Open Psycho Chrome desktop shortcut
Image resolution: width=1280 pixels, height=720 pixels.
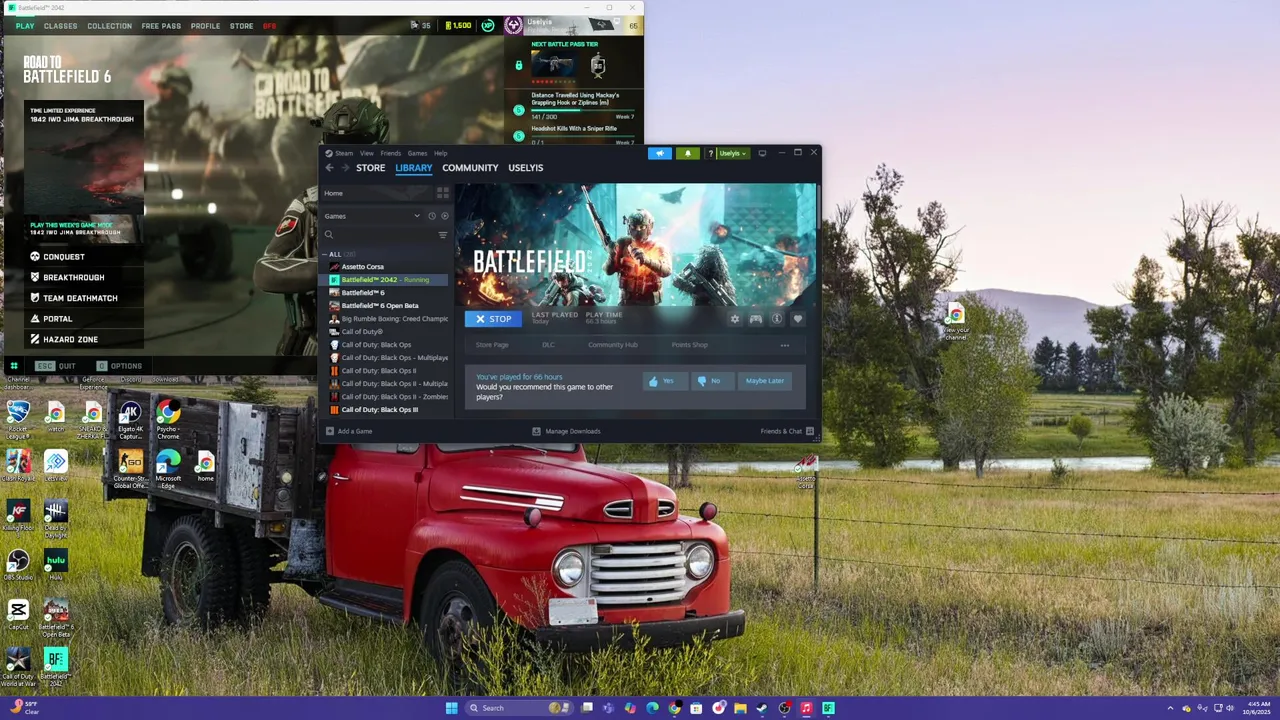[168, 419]
